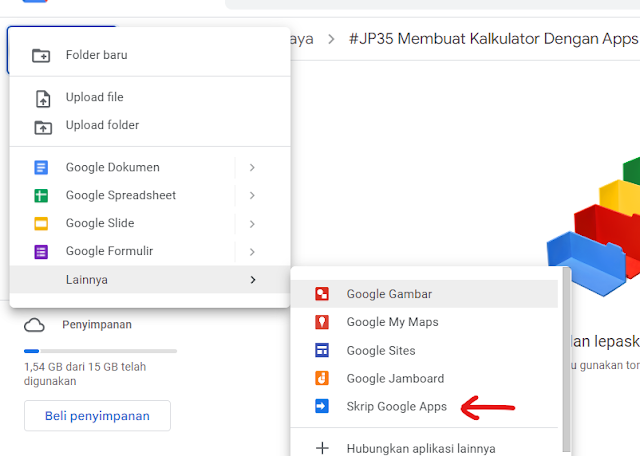Image resolution: width=640 pixels, height=456 pixels.
Task: Click the Google Slide yellow icon
Action: click(41, 224)
